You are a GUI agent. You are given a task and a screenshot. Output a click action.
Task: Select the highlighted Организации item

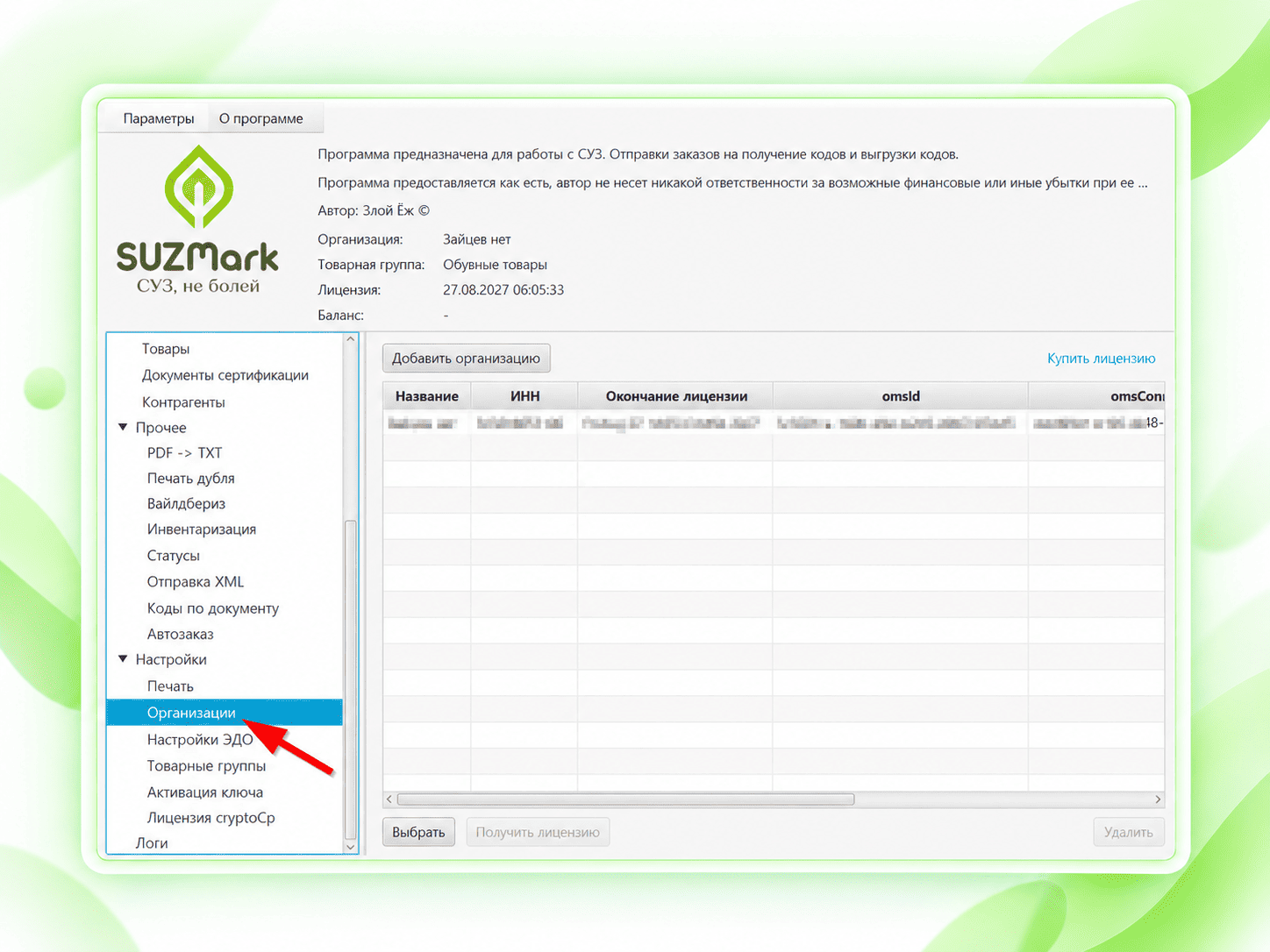pyautogui.click(x=225, y=713)
